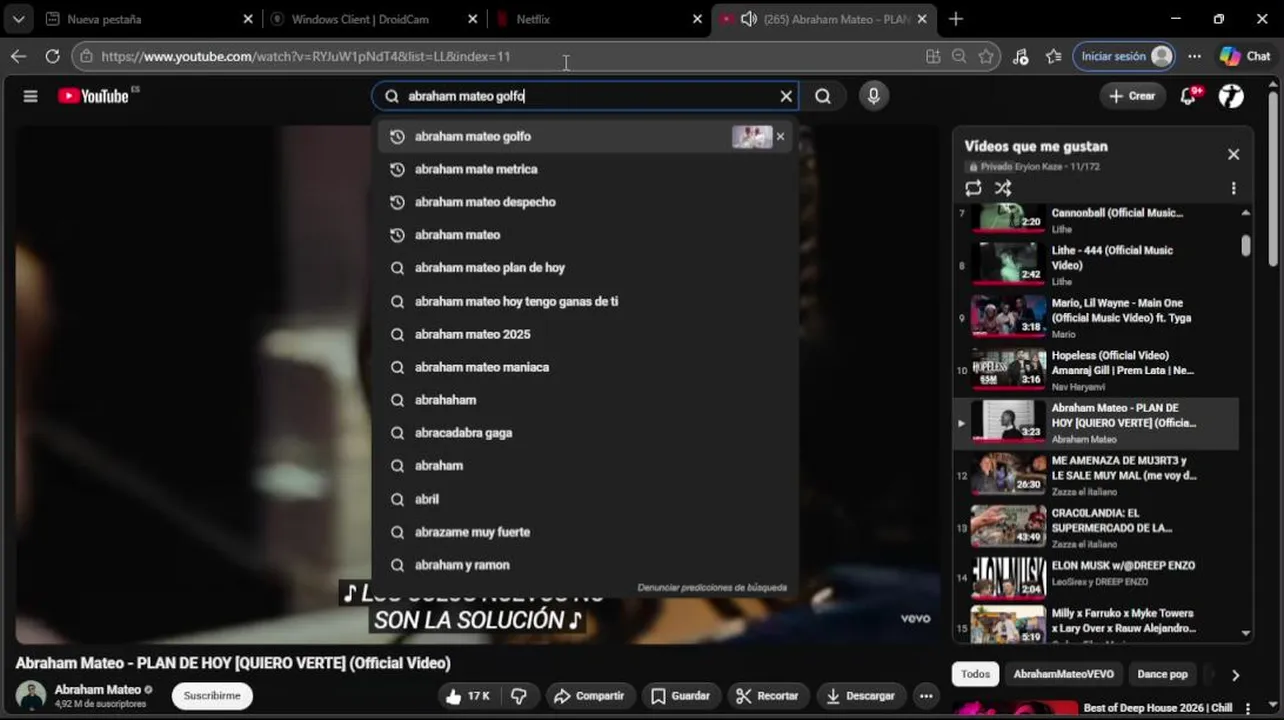Play Mario, Lil Wayne - Main One item

pos(1096,317)
